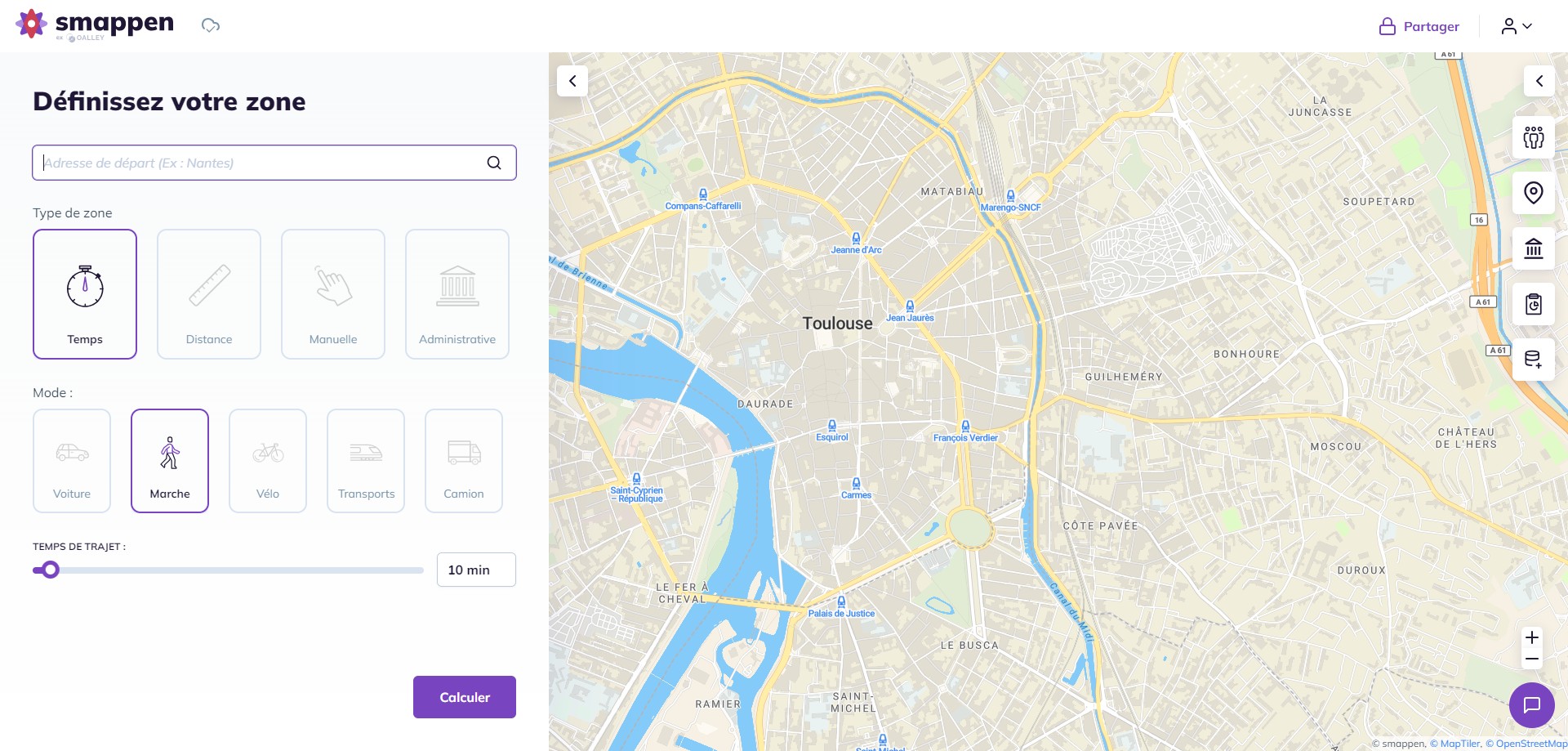Click the Partager share button
The image size is (1568, 751).
[1419, 26]
